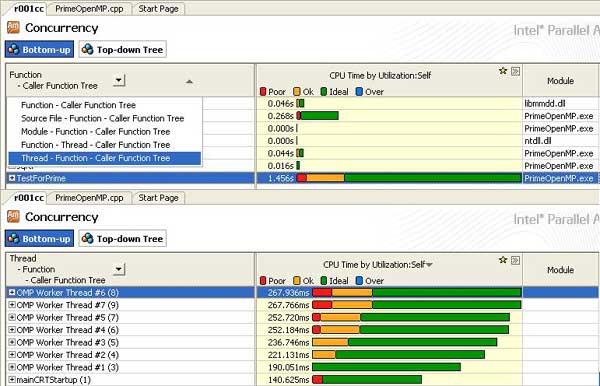Click green Ideal legend swatch in upper panel
Image resolution: width=600 pixels, height=386 pixels.
tap(324, 92)
